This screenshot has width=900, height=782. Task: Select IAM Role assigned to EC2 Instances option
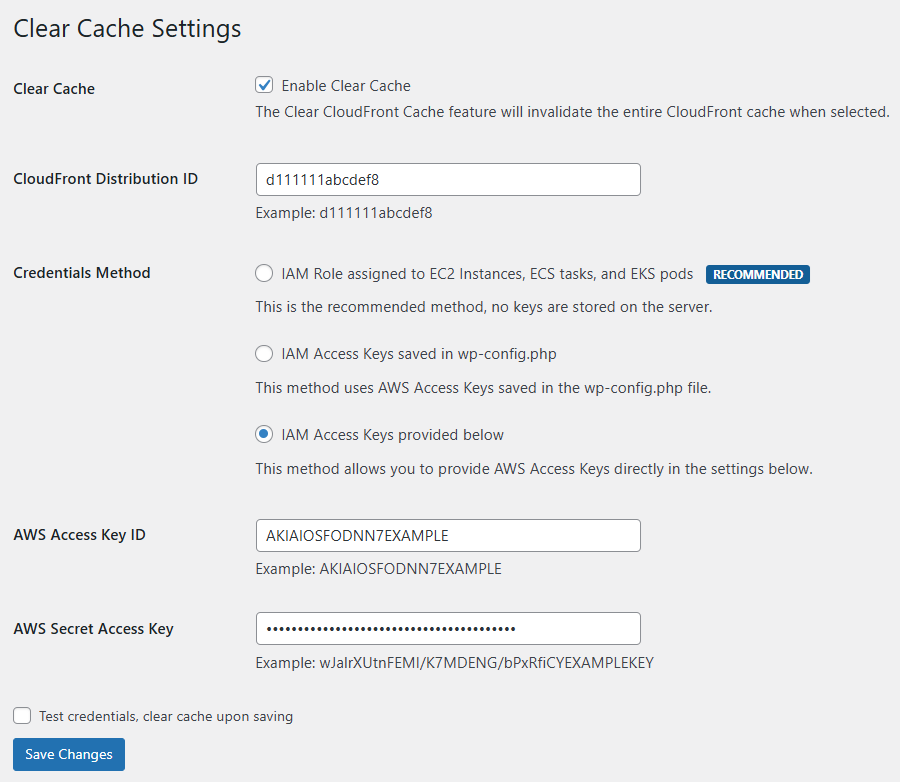coord(264,273)
